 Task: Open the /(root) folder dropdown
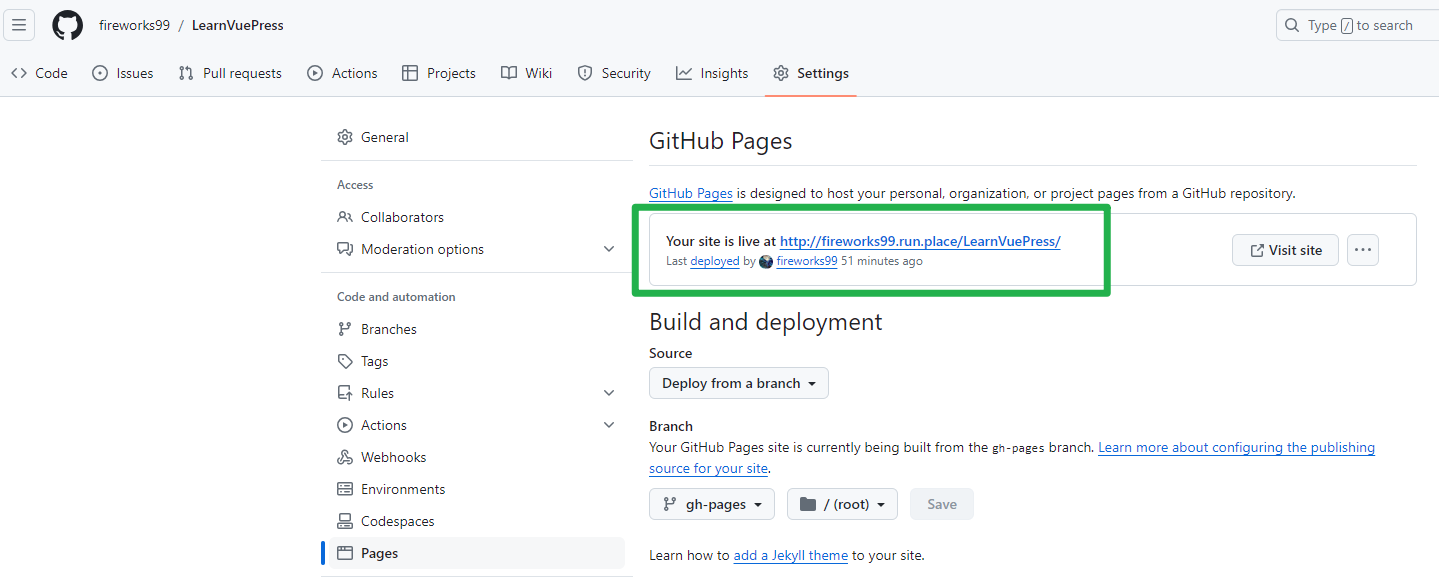(842, 504)
